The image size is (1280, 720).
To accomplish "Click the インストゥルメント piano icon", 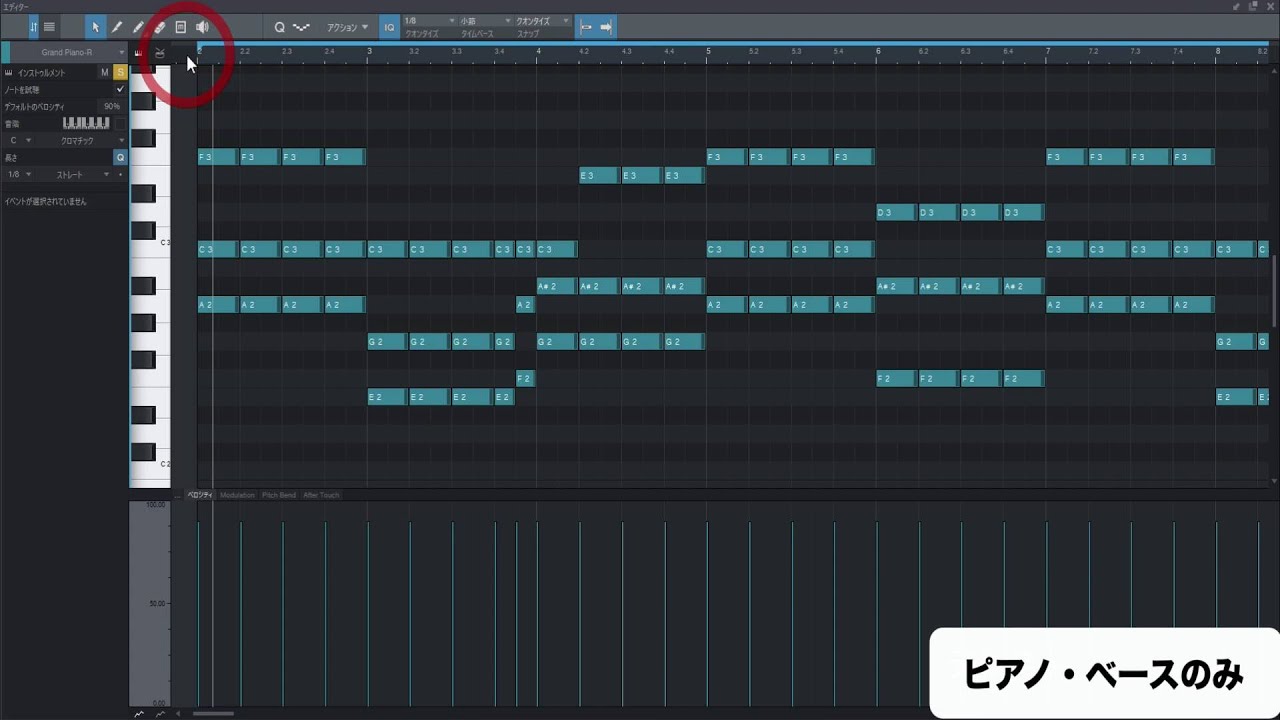I will 9,73.
